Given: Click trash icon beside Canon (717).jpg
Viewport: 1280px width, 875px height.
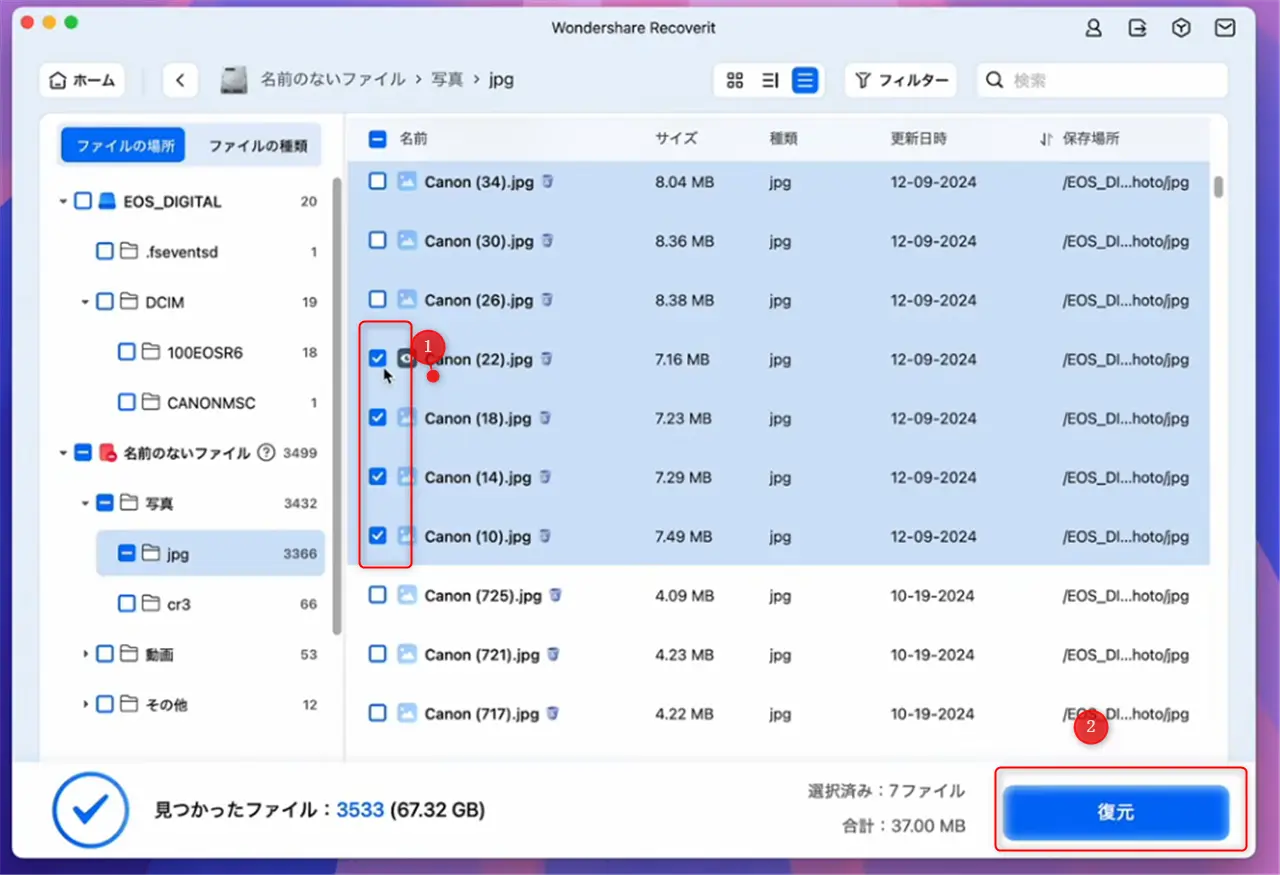Looking at the screenshot, I should click(x=553, y=713).
